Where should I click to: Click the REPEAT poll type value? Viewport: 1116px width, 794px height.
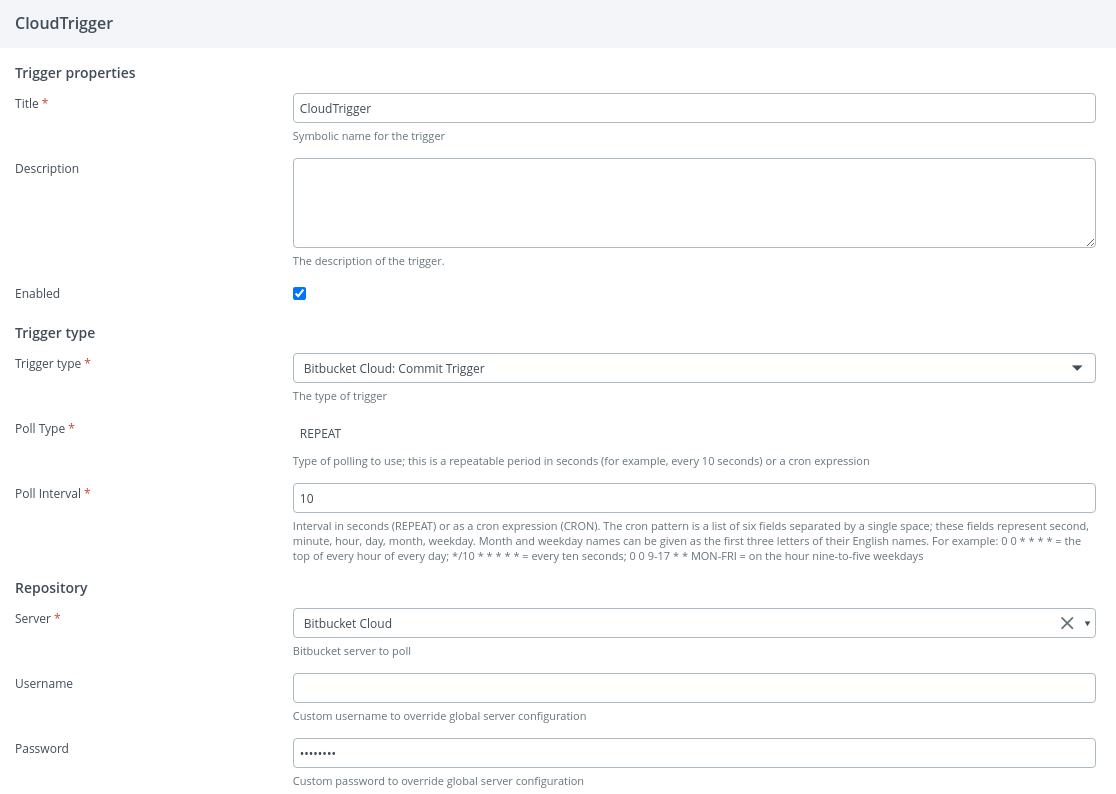pos(320,434)
